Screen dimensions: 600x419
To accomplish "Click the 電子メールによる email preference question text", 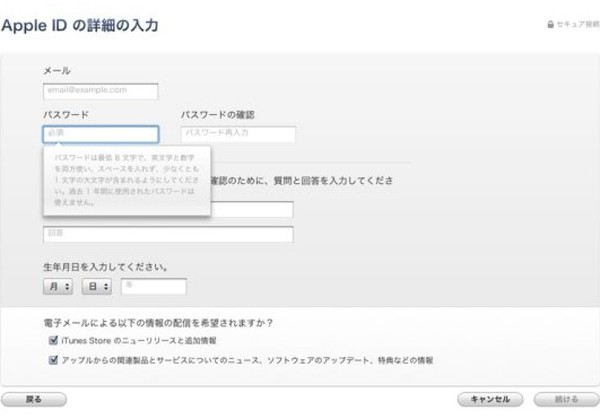I will [158, 323].
